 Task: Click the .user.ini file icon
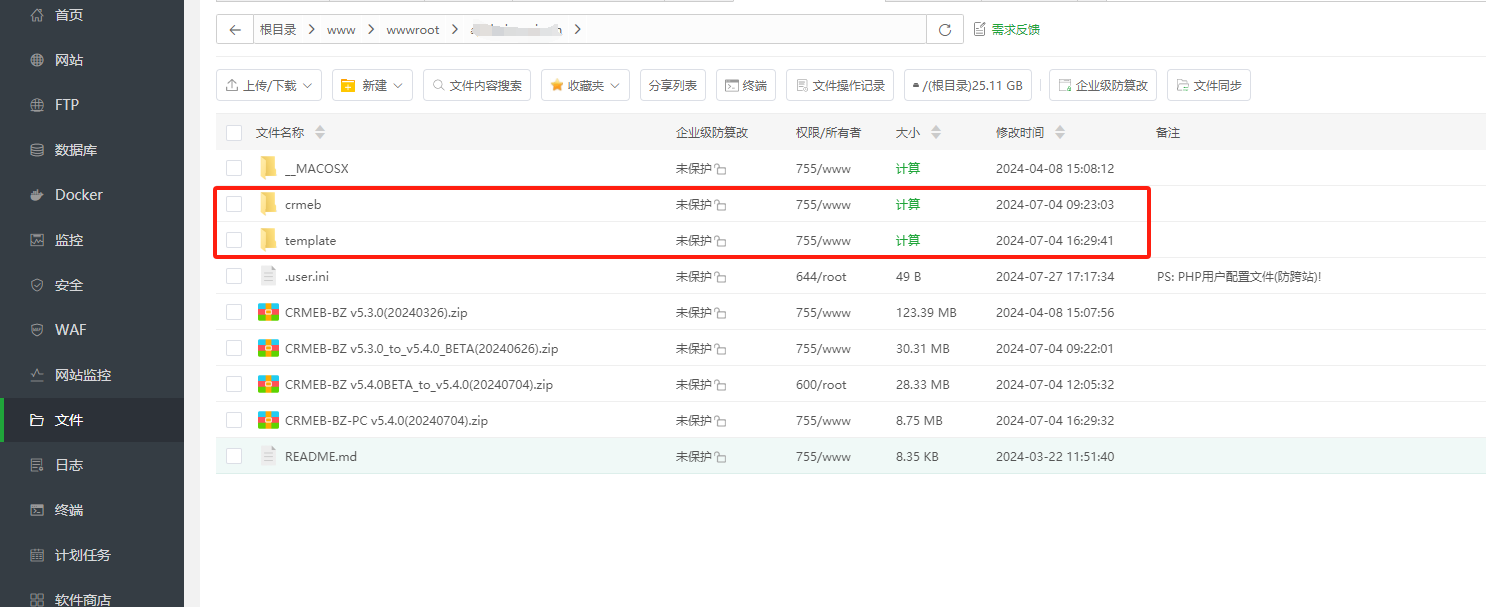click(x=268, y=276)
